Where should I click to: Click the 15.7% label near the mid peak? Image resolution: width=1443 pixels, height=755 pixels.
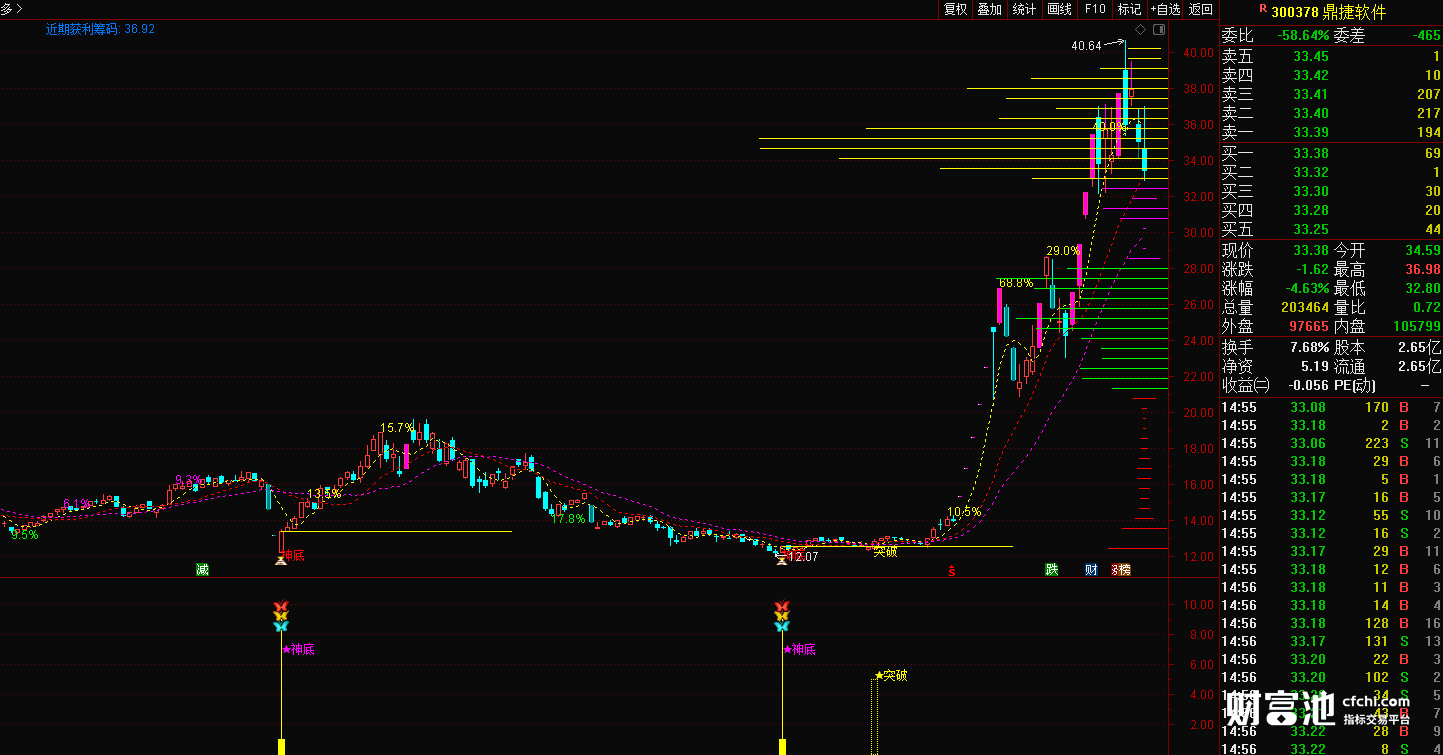click(x=396, y=428)
